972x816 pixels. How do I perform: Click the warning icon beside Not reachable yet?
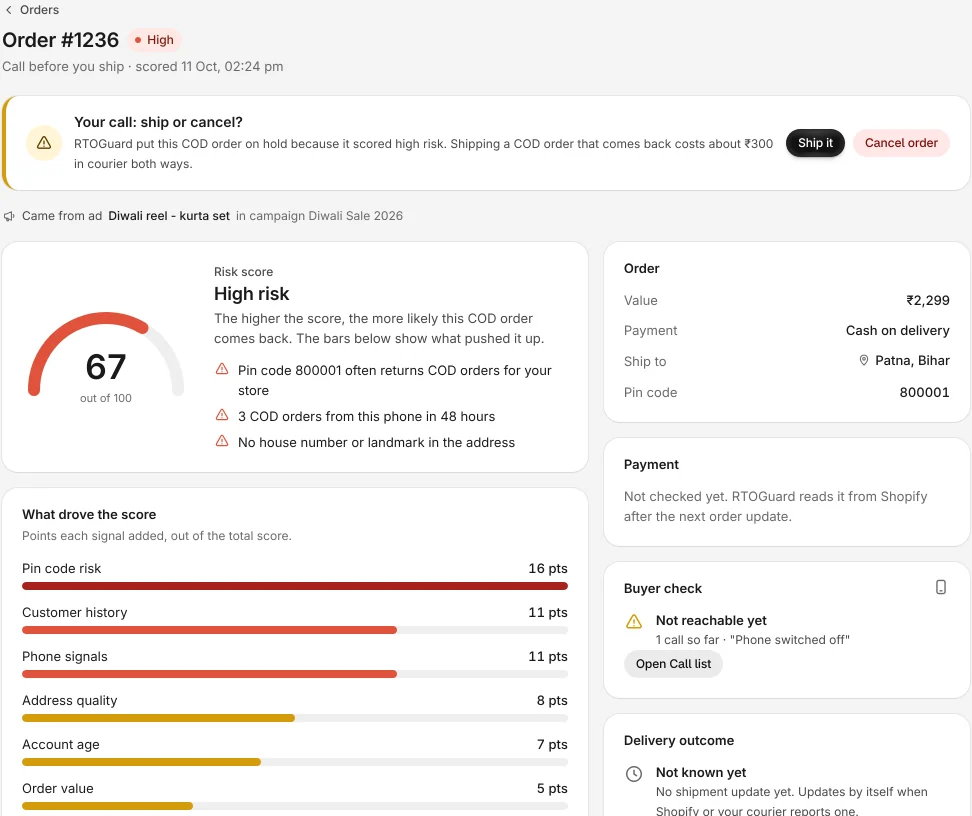[x=634, y=621]
